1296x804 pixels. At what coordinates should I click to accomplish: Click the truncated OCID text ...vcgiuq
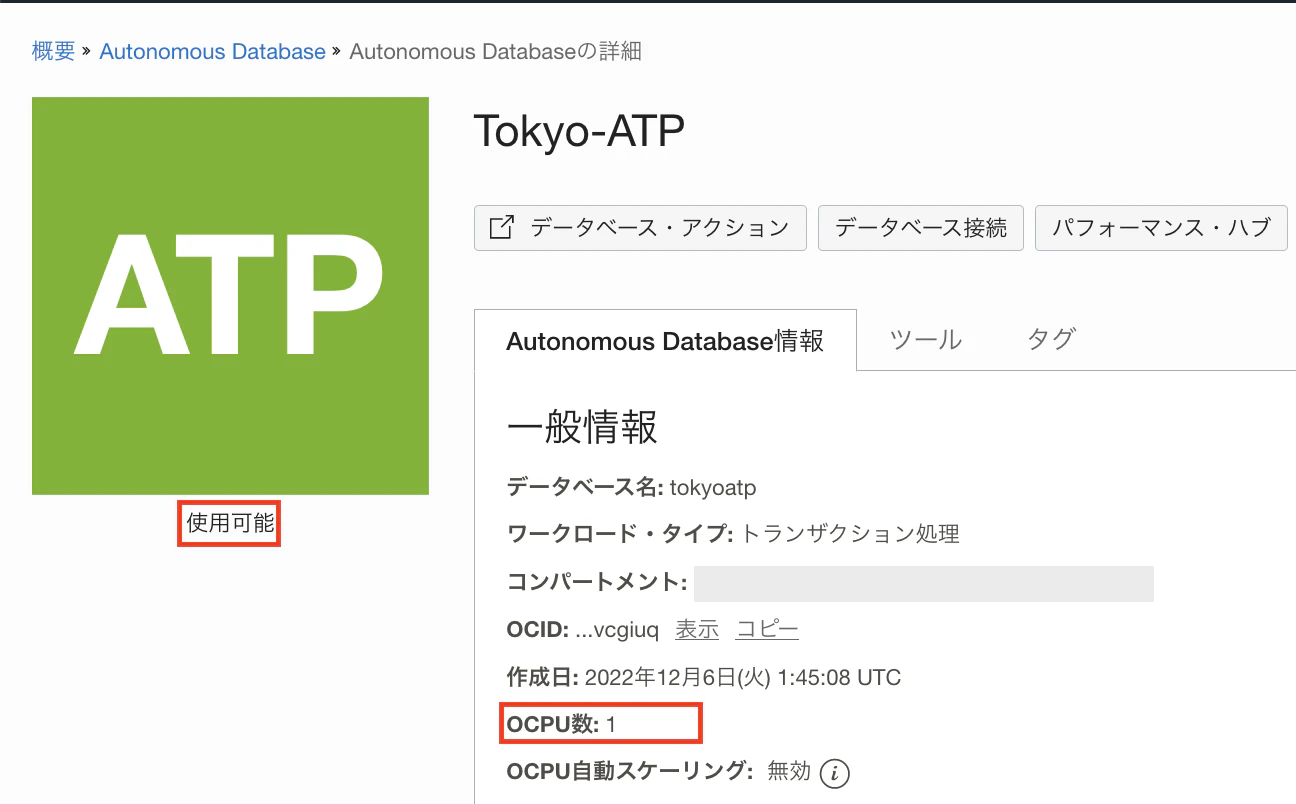click(x=618, y=630)
